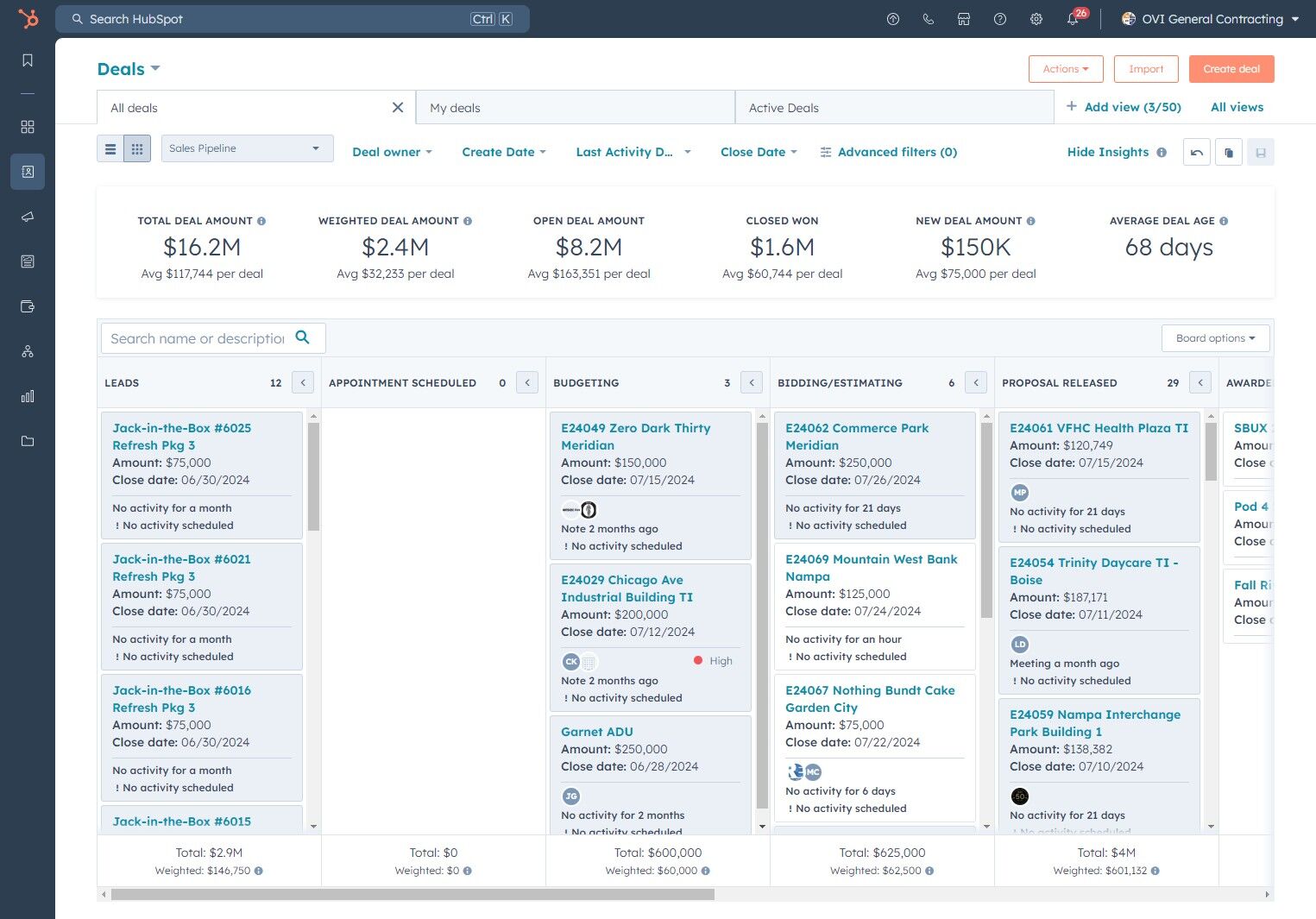Open the Library folder icon in the sidebar
The image size is (1316, 919).
28,441
